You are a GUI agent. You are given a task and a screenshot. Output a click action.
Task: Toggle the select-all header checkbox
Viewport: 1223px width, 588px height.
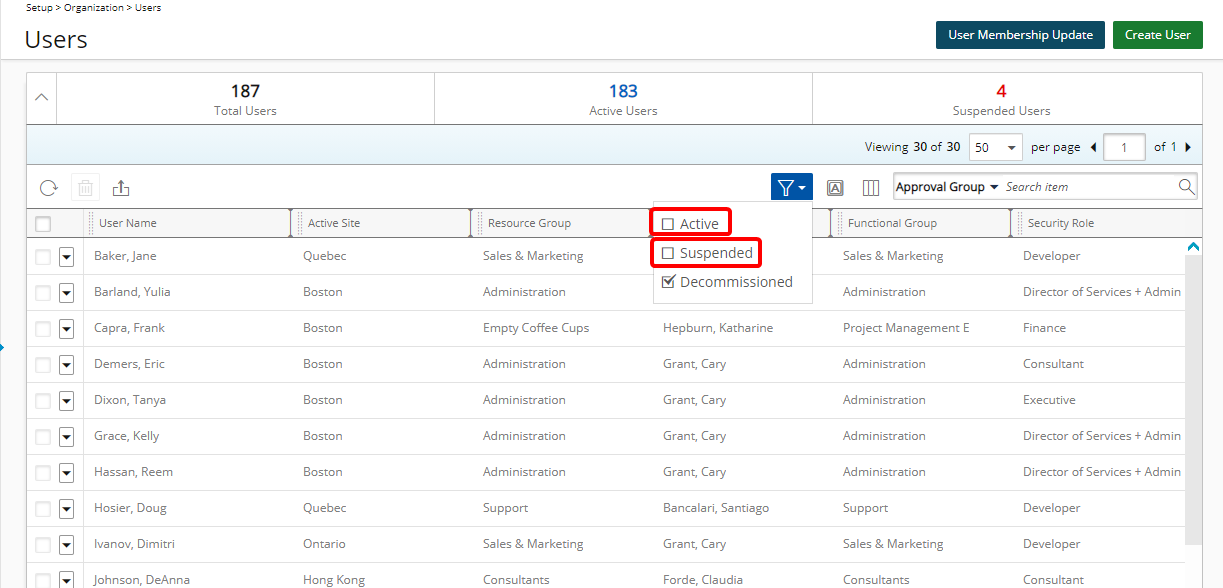point(43,224)
